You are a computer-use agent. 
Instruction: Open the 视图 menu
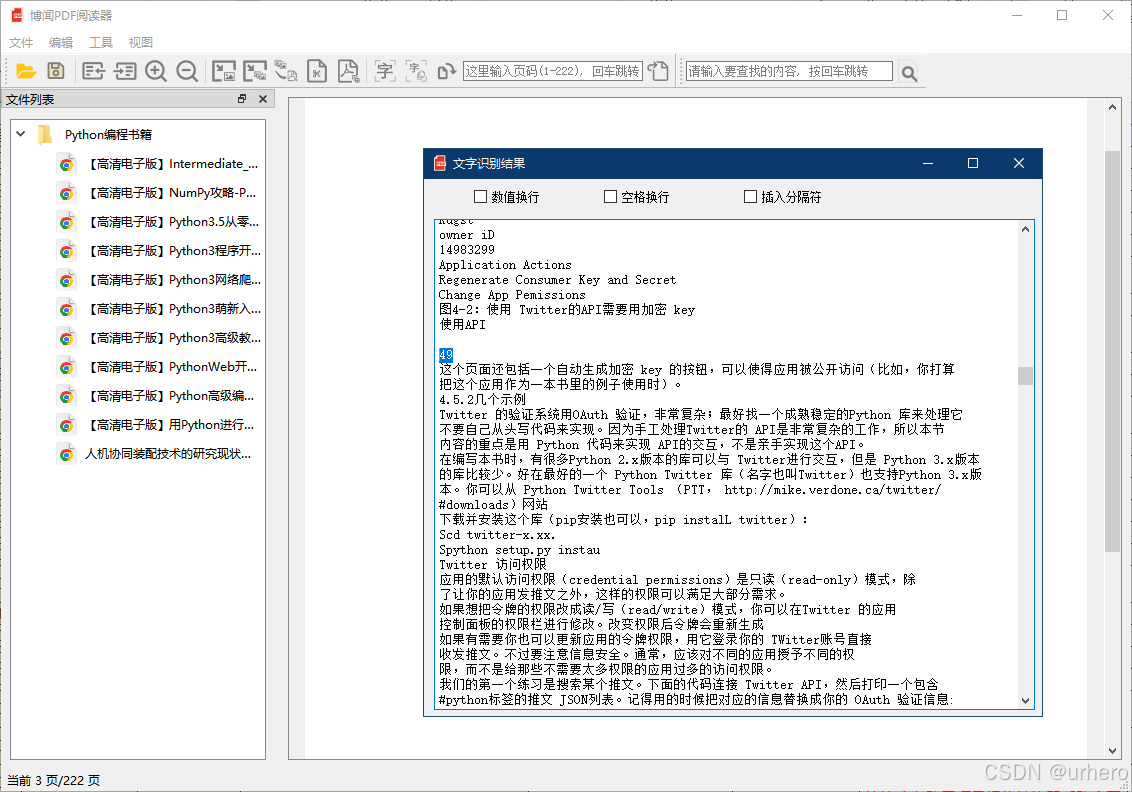(x=140, y=43)
